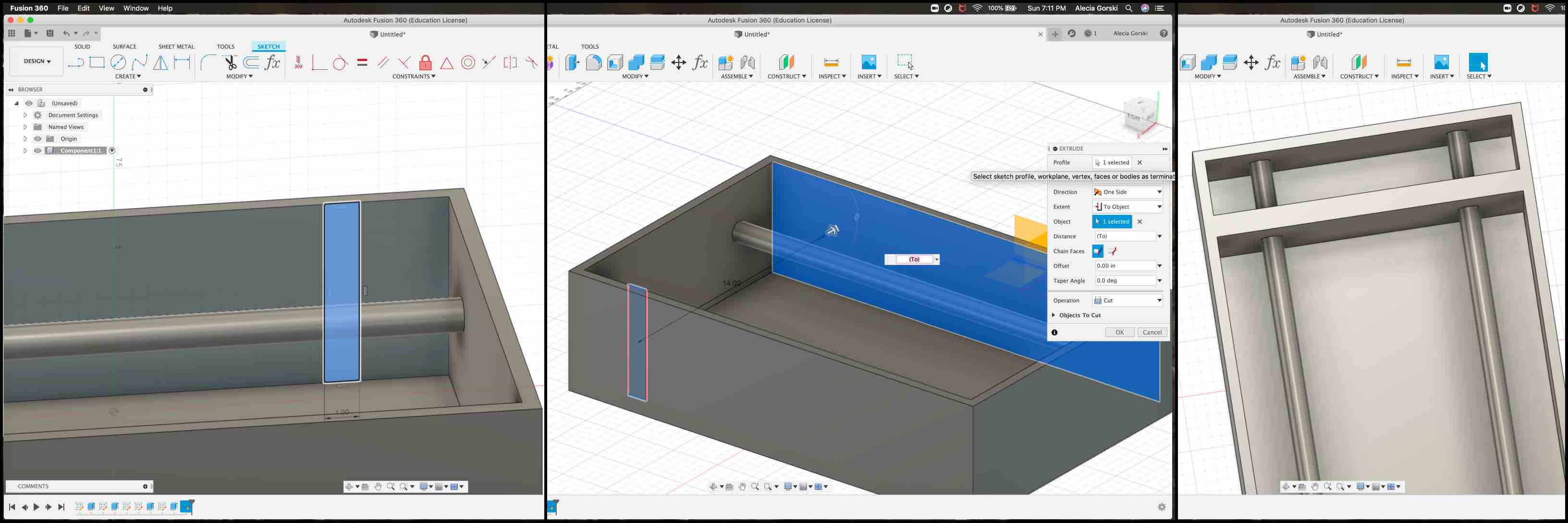Select the Fillet sketch tool
The image size is (1568, 523).
[208, 62]
